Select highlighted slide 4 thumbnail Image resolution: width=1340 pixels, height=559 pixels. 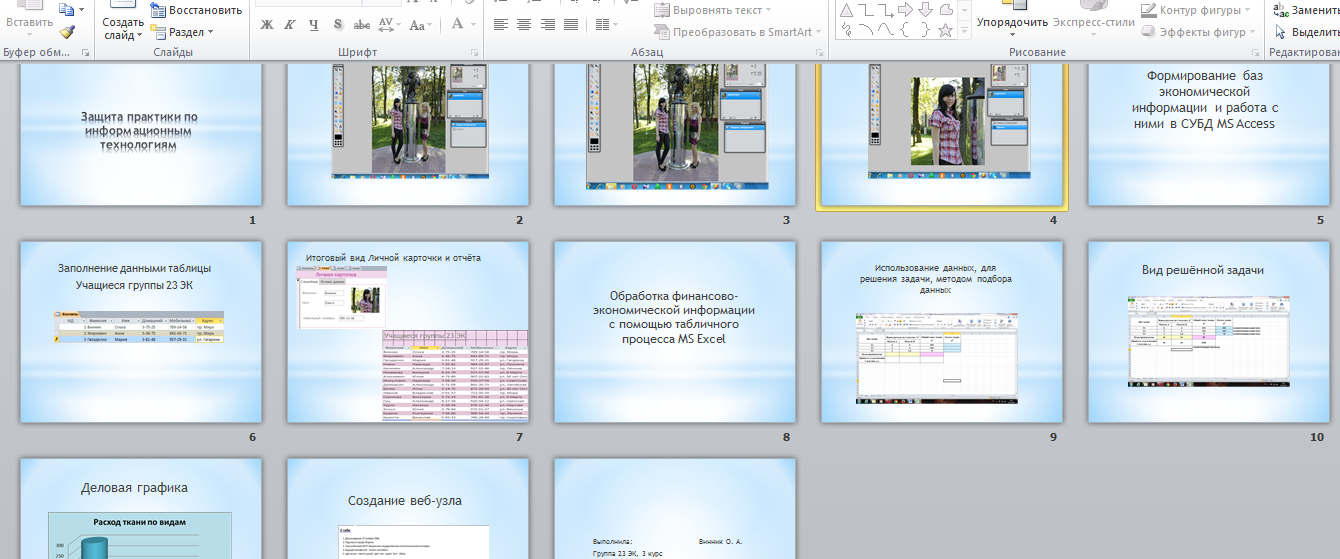tap(942, 136)
